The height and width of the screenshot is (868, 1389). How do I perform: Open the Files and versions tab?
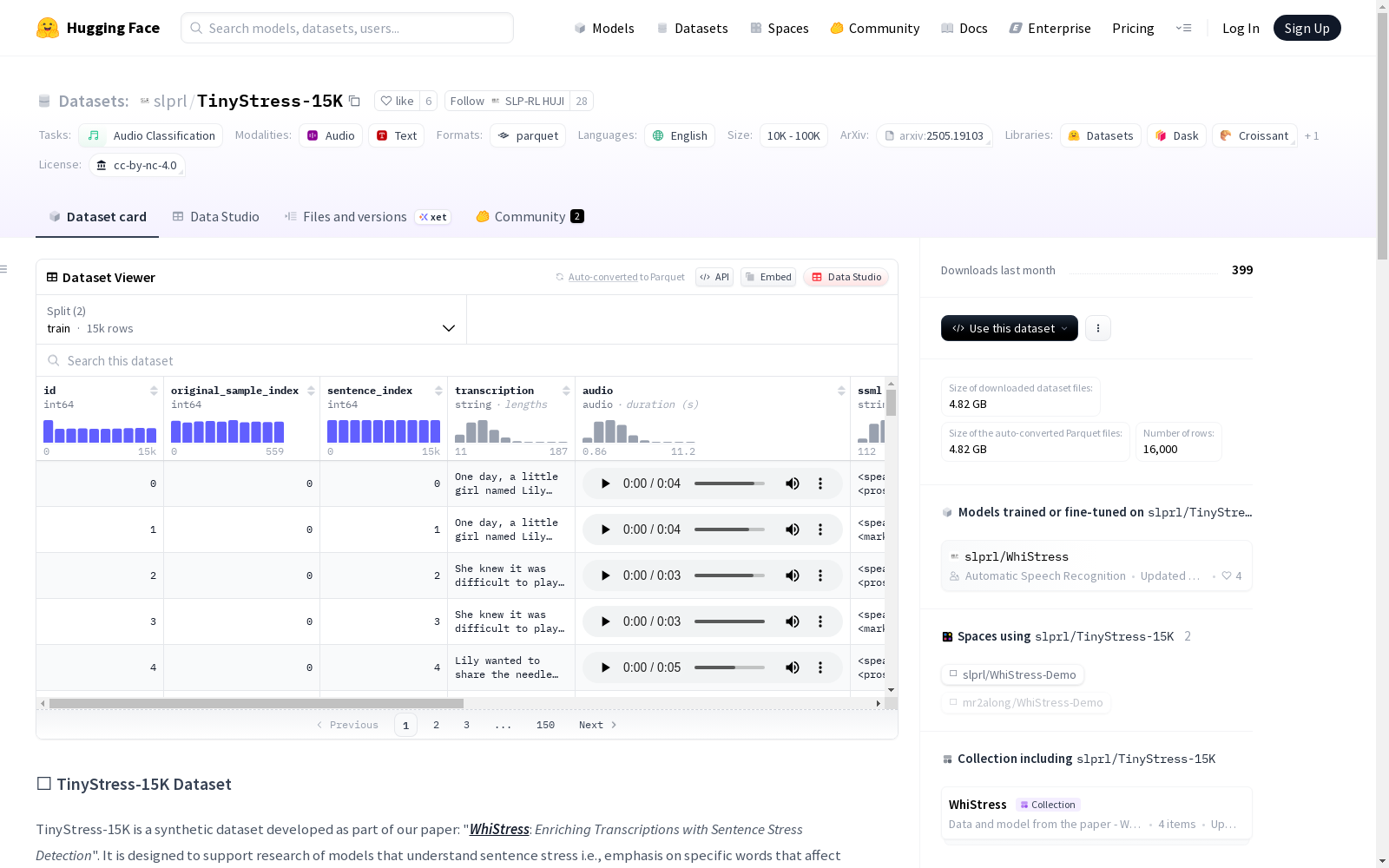[x=367, y=217]
